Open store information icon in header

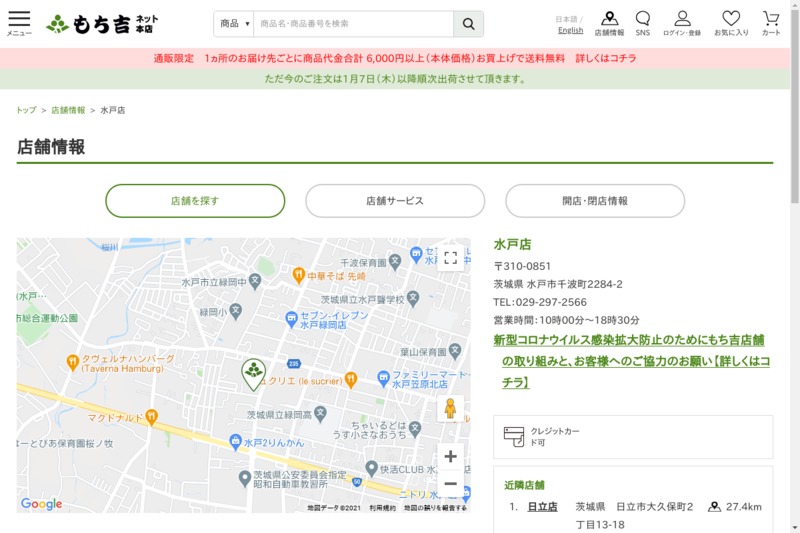[x=609, y=23]
